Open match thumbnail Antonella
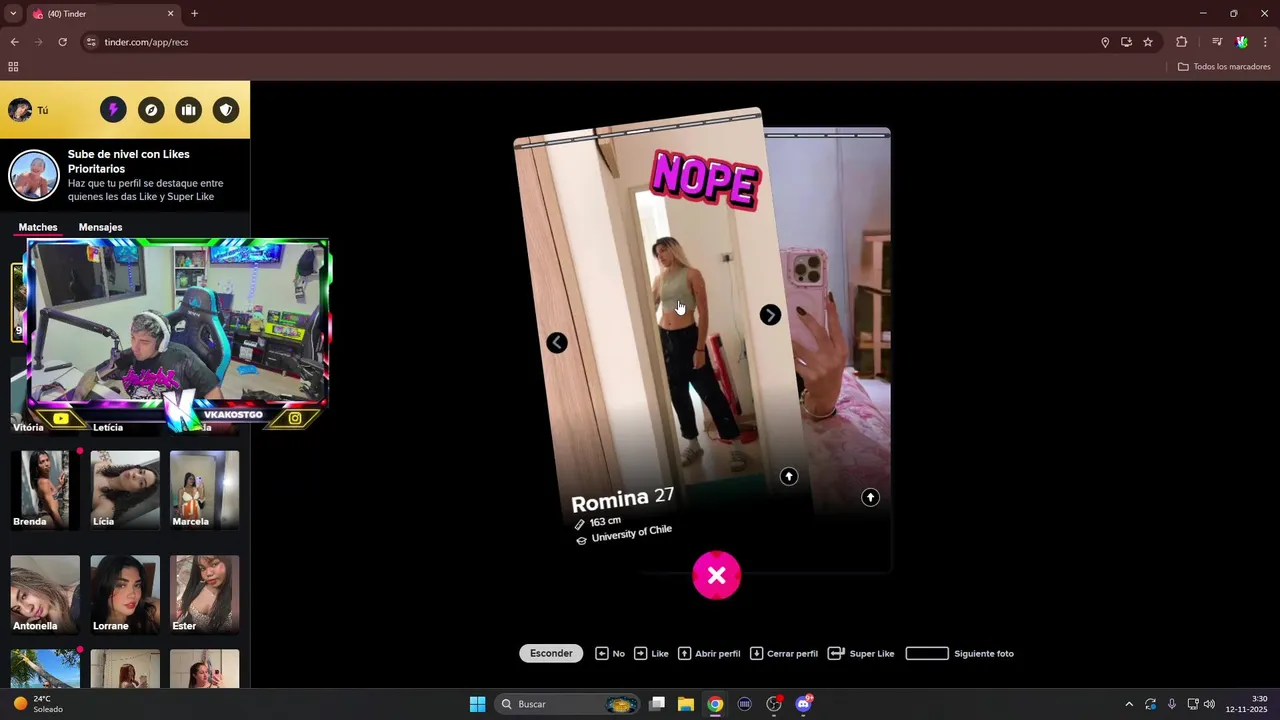1280x720 pixels. 45,594
